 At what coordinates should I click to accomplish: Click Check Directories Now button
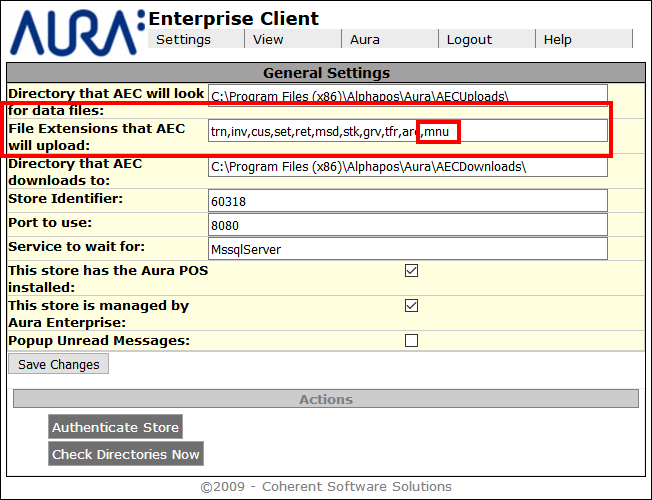pos(126,454)
